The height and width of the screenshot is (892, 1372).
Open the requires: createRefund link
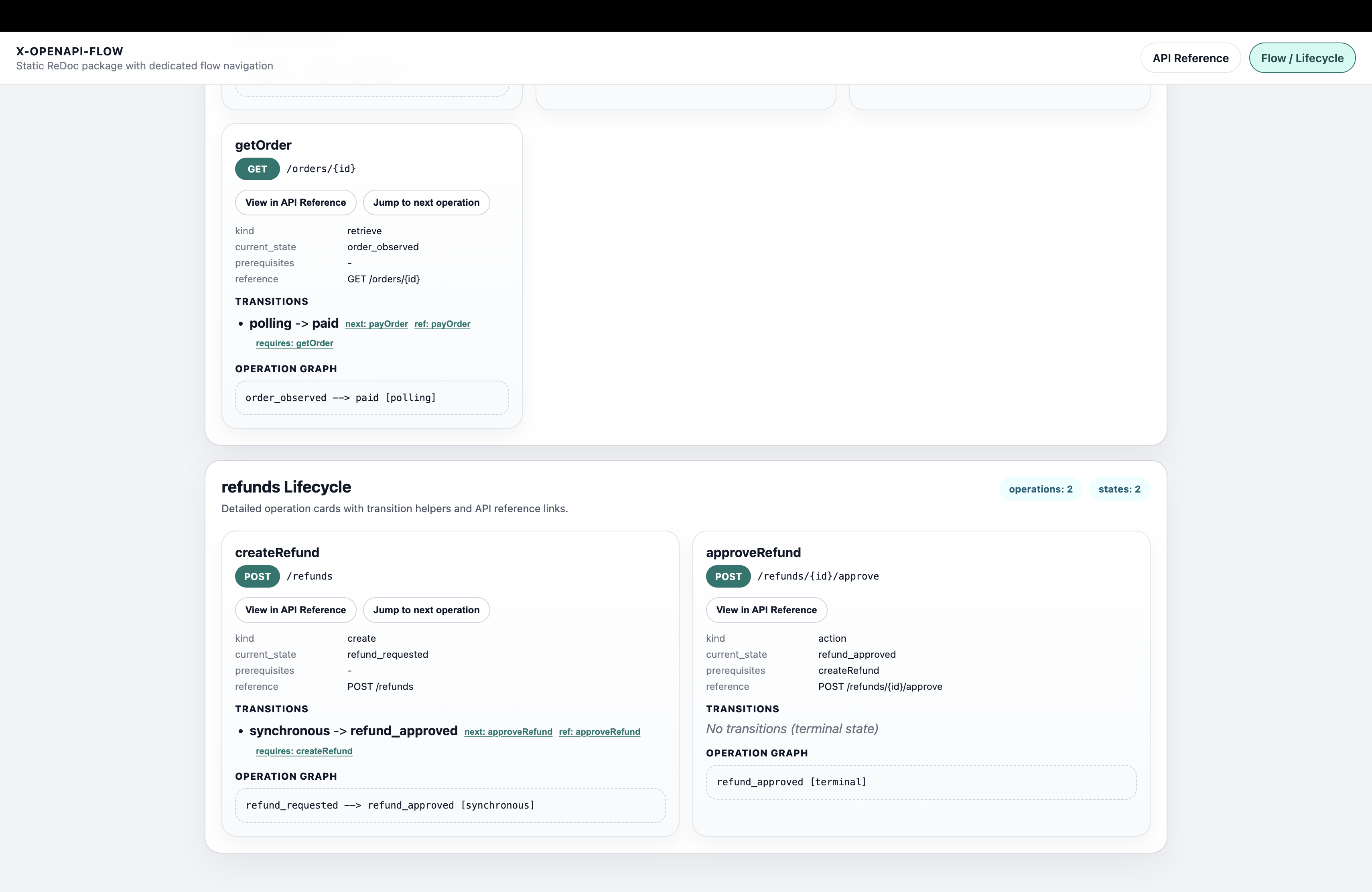[x=304, y=751]
